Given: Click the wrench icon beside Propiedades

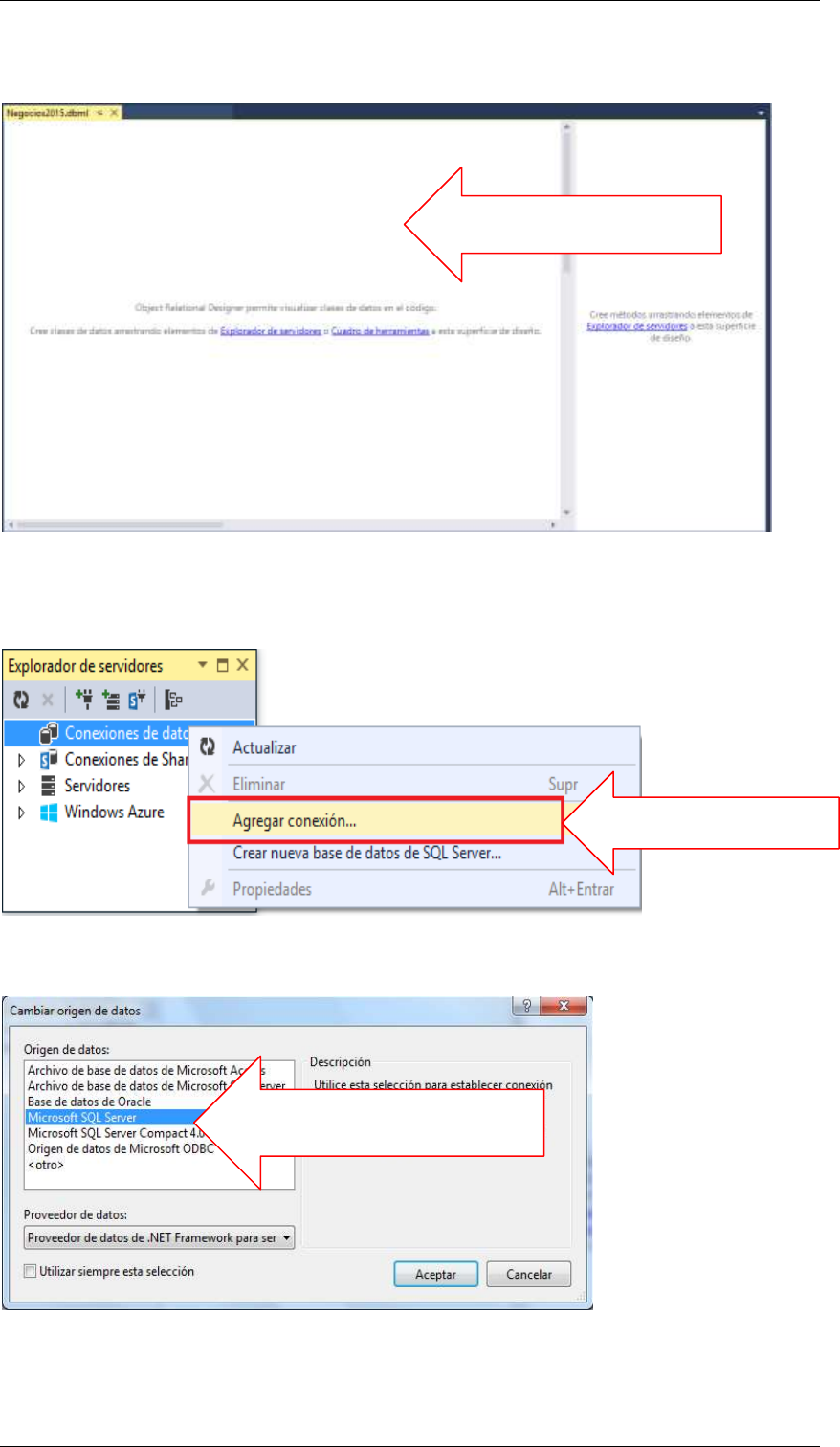Looking at the screenshot, I should click(208, 889).
